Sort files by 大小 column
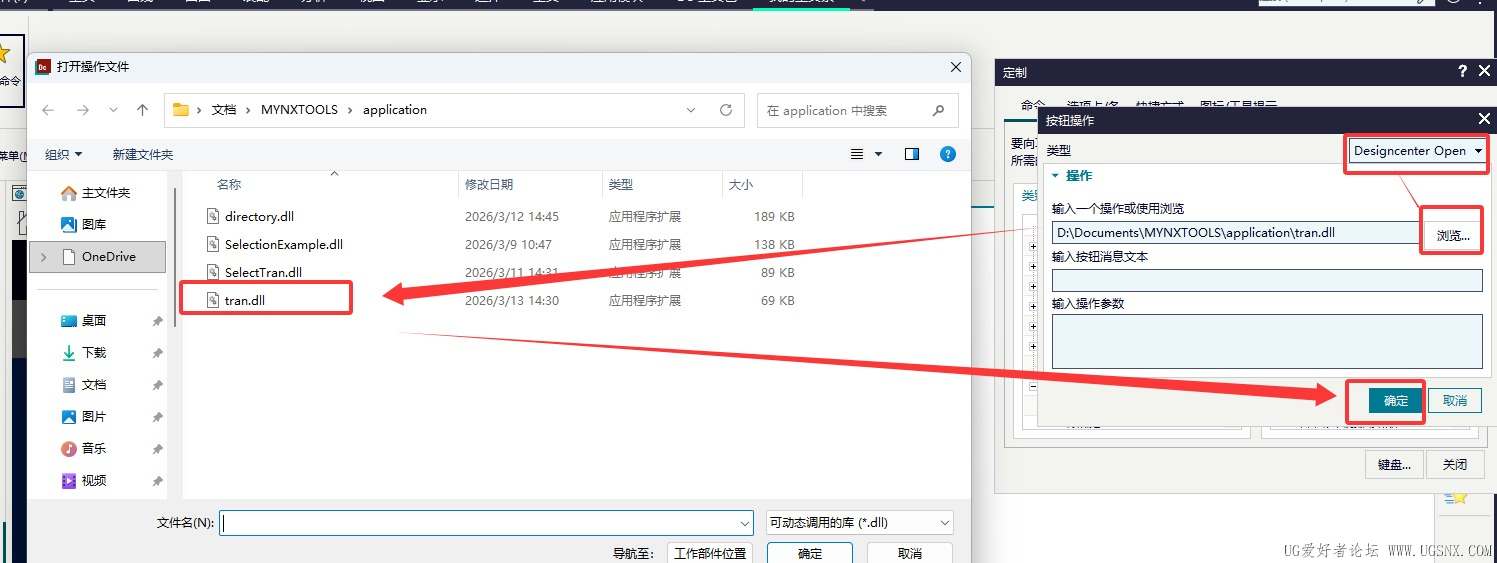The width and height of the screenshot is (1497, 563). pyautogui.click(x=741, y=185)
